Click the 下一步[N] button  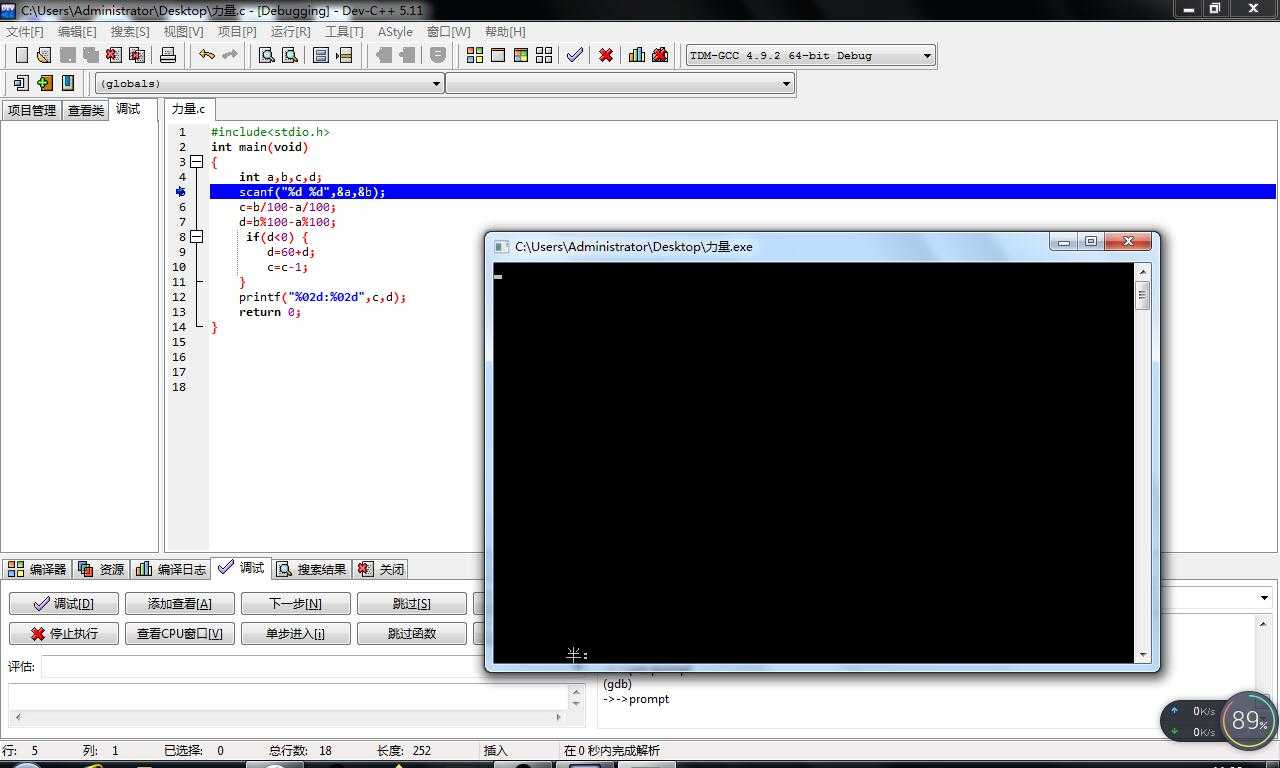[x=296, y=604]
